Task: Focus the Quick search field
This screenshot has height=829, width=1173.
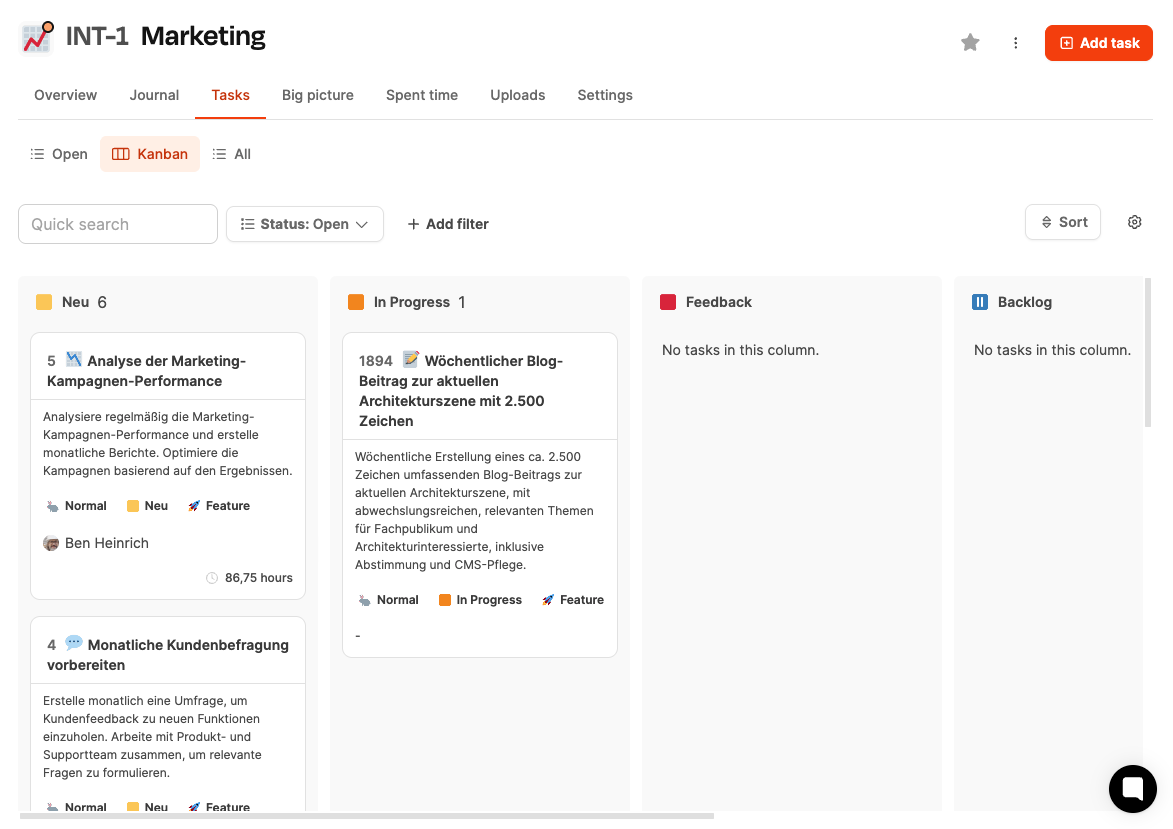Action: 118,224
